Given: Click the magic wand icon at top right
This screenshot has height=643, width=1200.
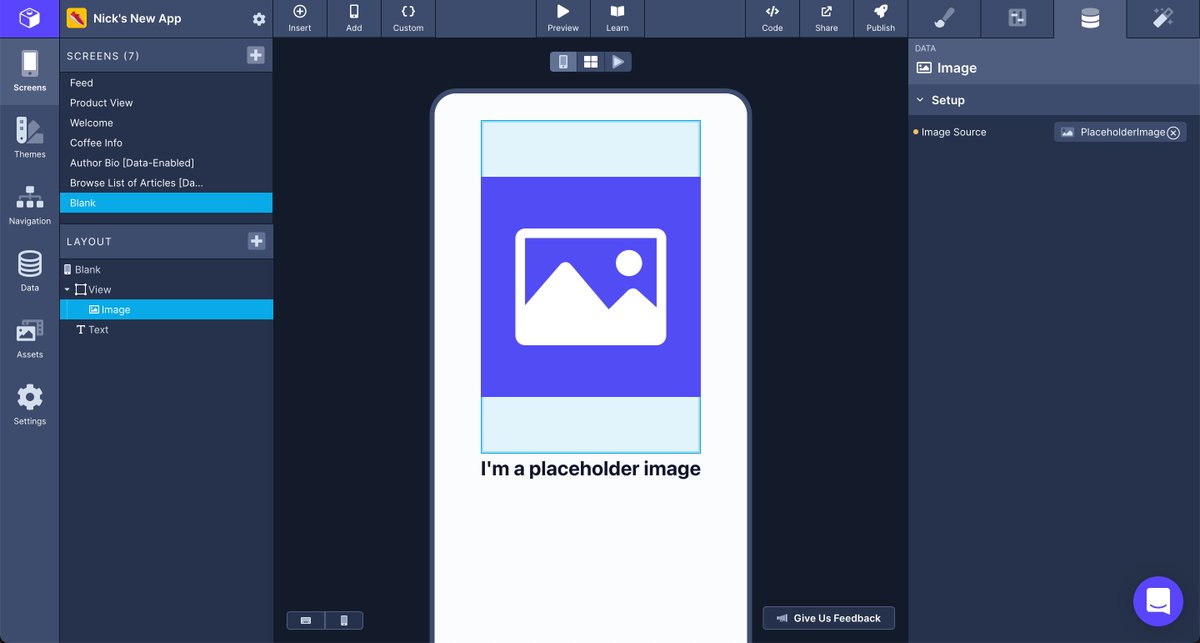Looking at the screenshot, I should pyautogui.click(x=1161, y=18).
